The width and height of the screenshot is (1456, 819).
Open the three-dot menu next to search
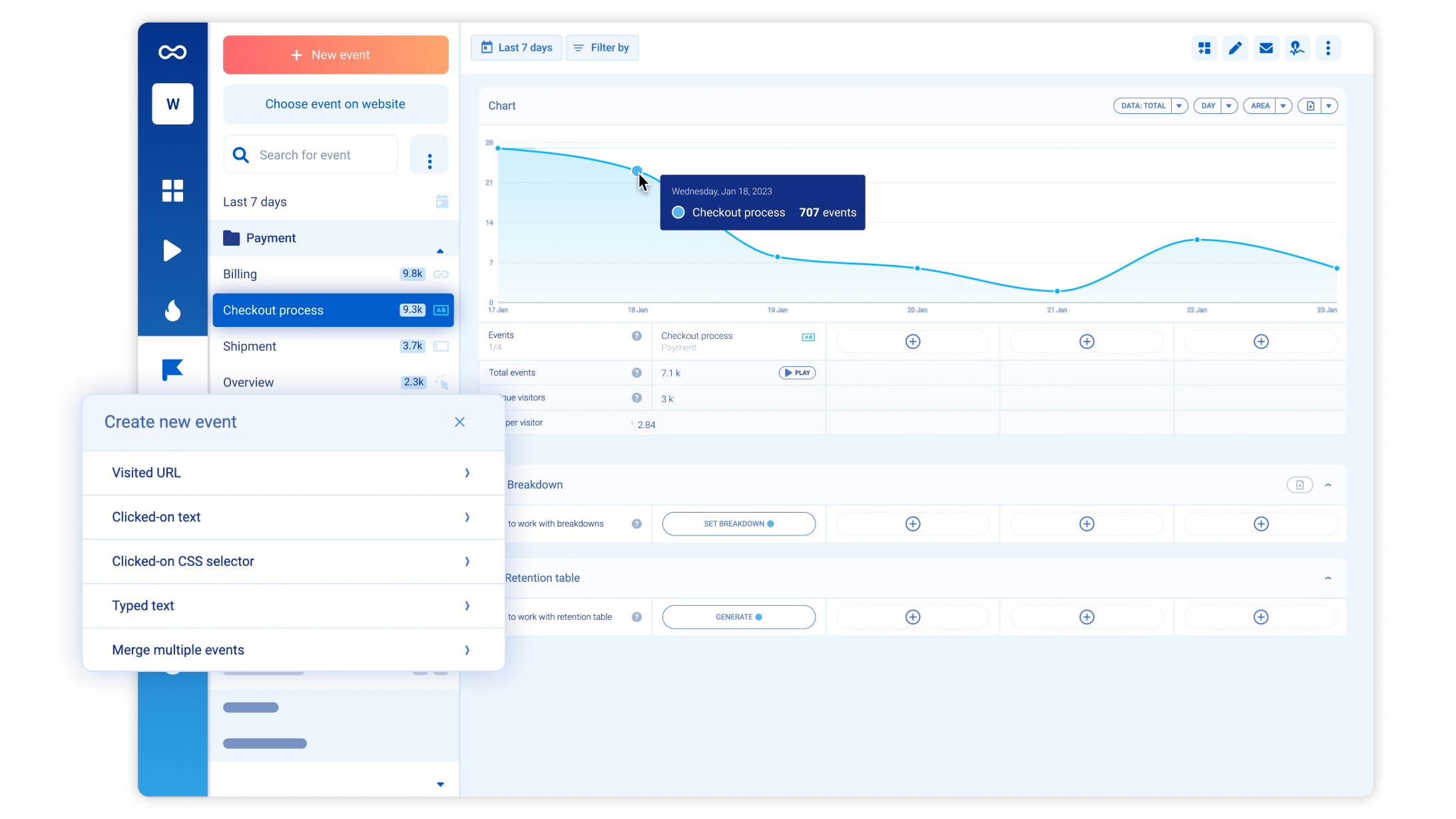point(429,161)
